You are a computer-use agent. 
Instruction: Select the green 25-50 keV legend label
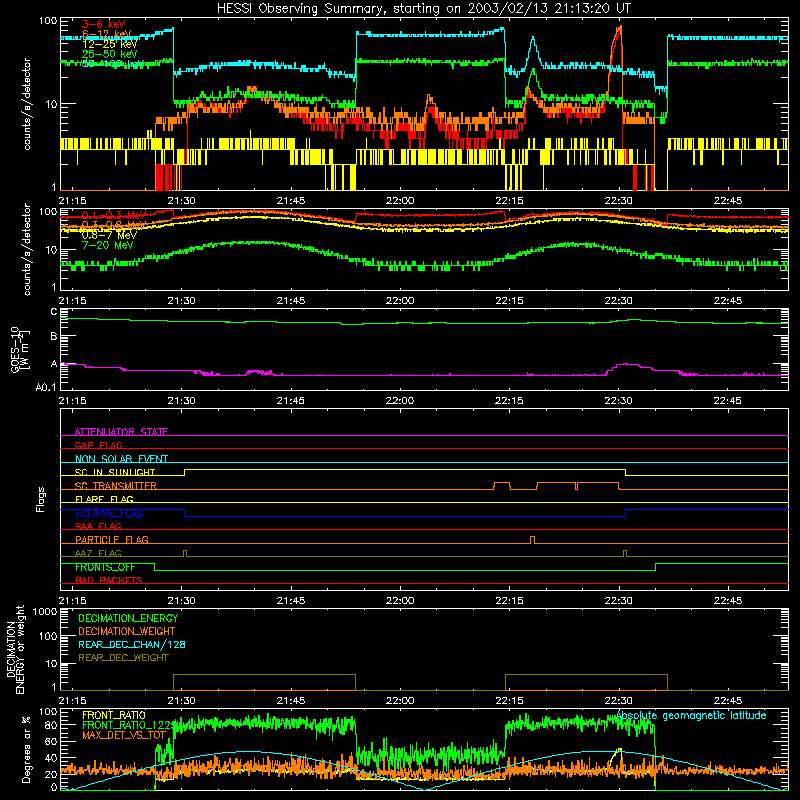click(x=109, y=54)
